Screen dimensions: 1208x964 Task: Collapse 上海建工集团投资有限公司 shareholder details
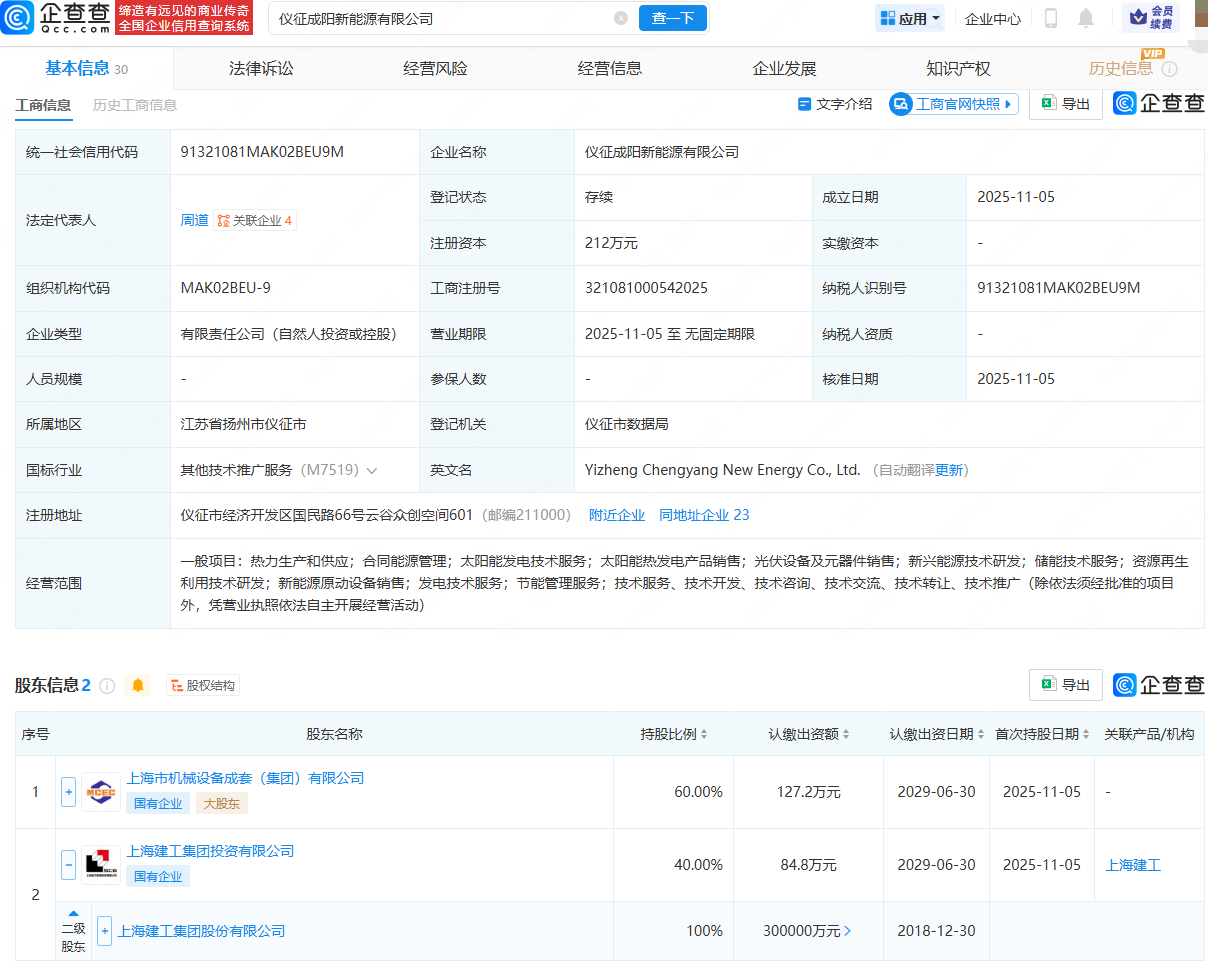point(68,864)
